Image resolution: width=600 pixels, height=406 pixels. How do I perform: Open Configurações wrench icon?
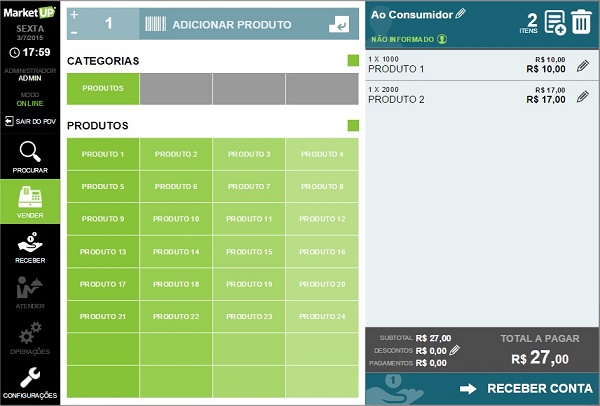click(x=30, y=380)
